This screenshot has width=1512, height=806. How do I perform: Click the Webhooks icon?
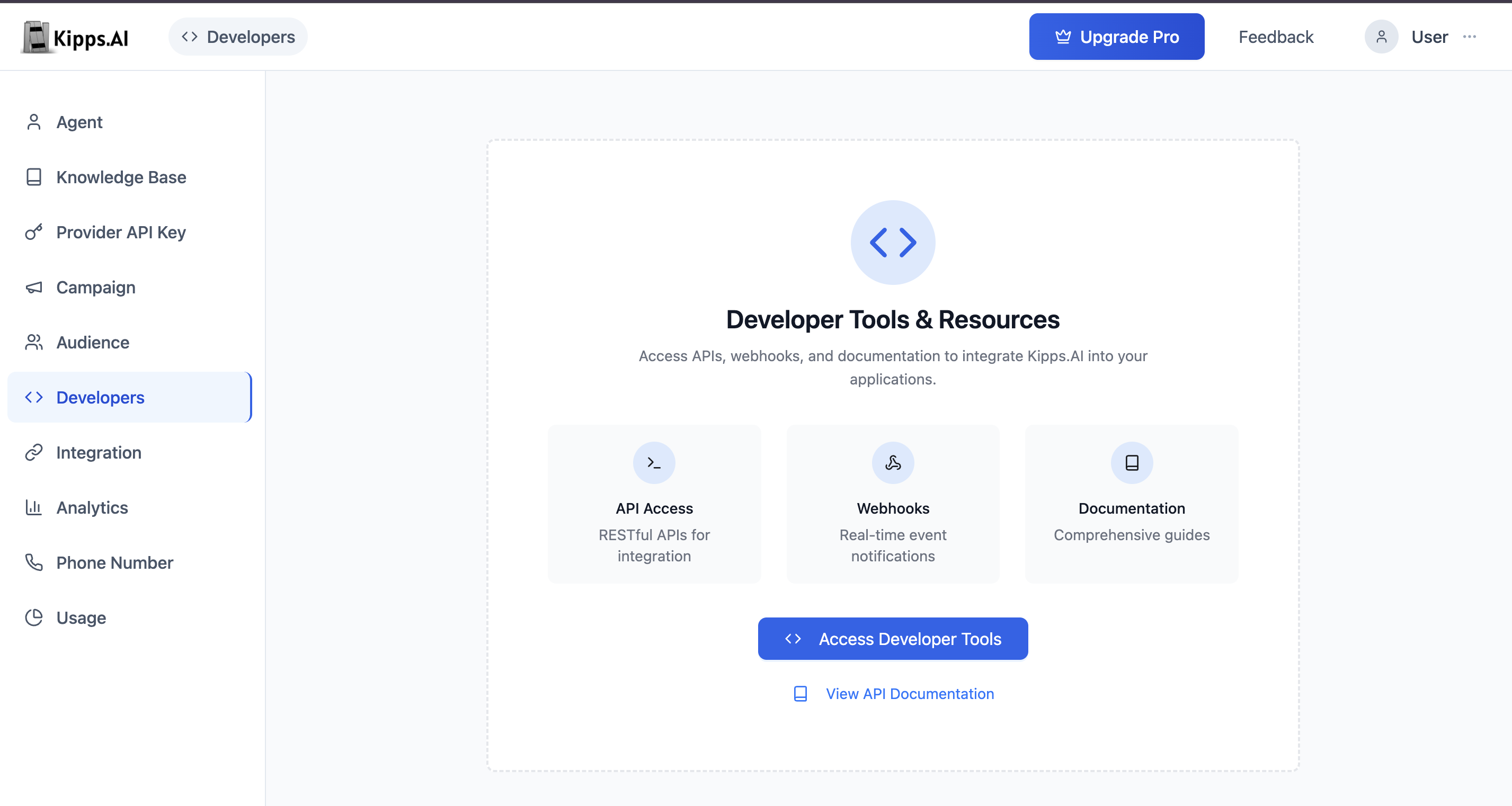point(893,463)
